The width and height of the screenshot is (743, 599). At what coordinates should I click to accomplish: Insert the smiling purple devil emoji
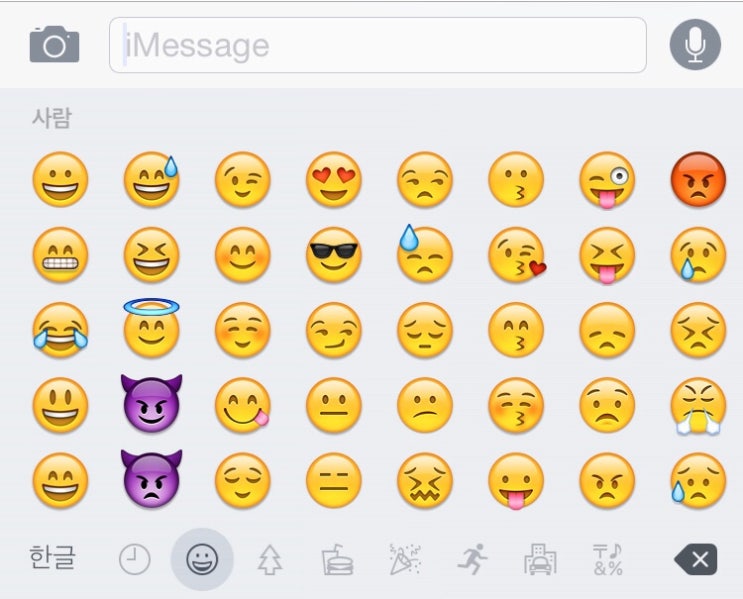[152, 403]
